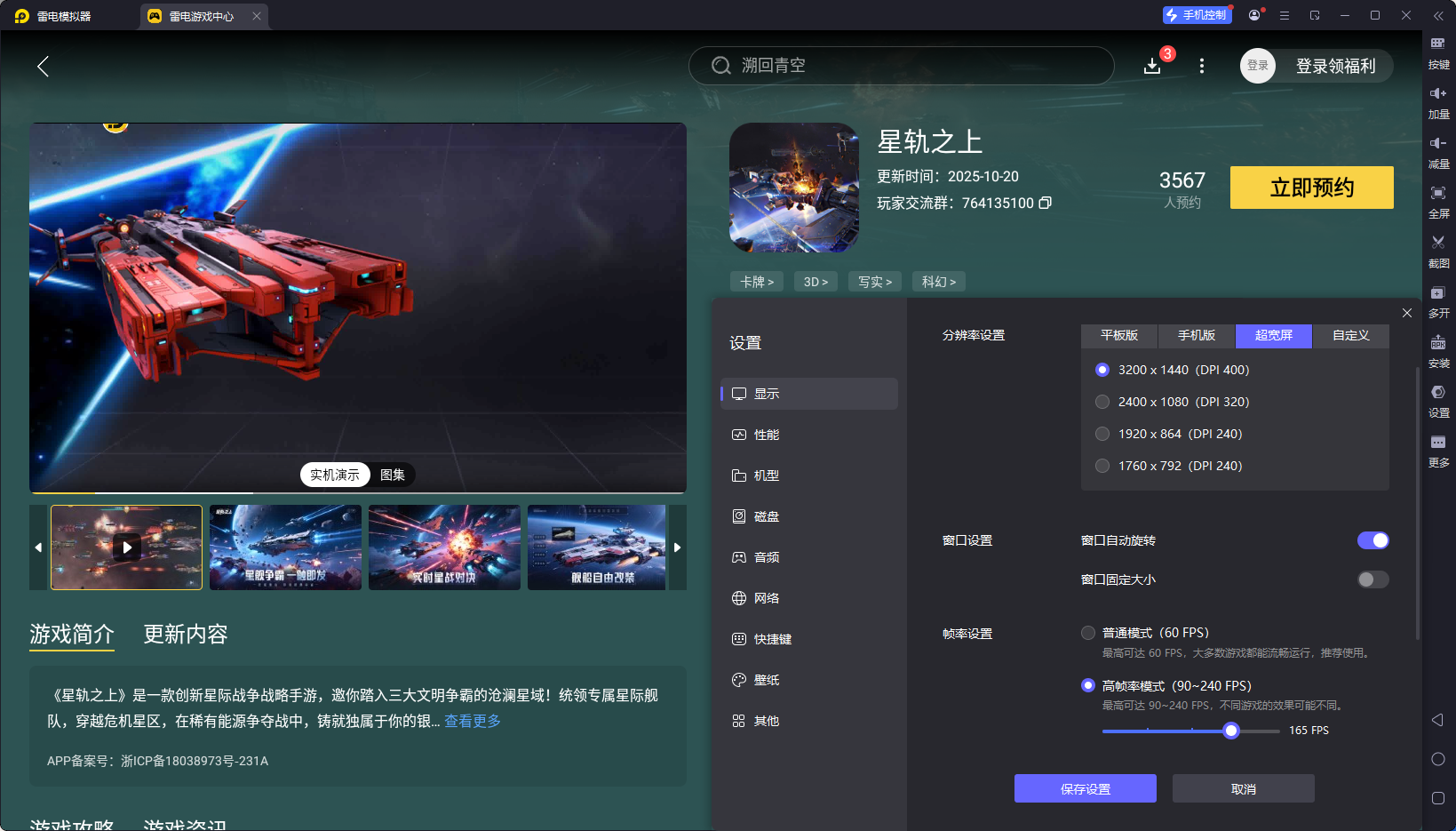Expand the 3D tag
1456x831 pixels.
point(816,282)
